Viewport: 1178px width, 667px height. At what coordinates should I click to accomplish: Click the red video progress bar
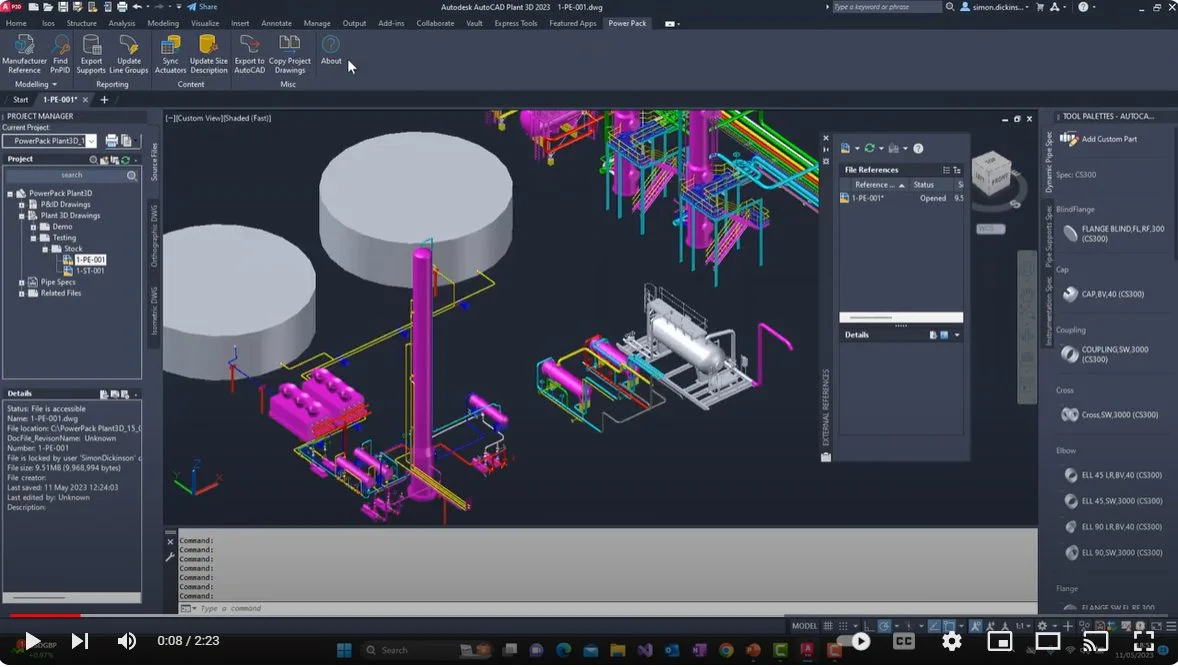tap(44, 615)
